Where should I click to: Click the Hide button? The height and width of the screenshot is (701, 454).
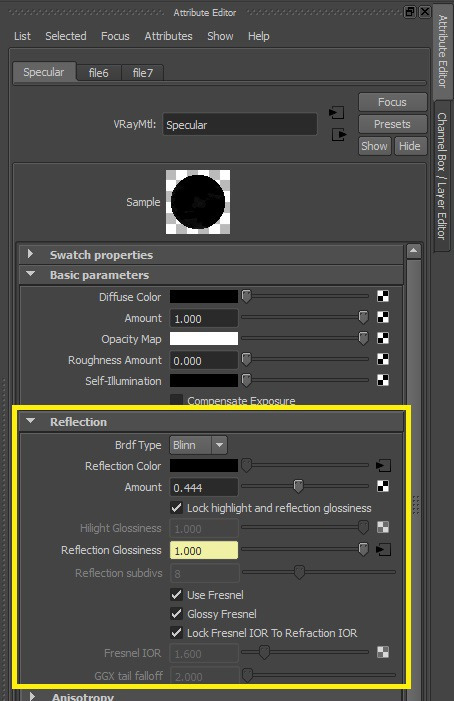(x=410, y=146)
